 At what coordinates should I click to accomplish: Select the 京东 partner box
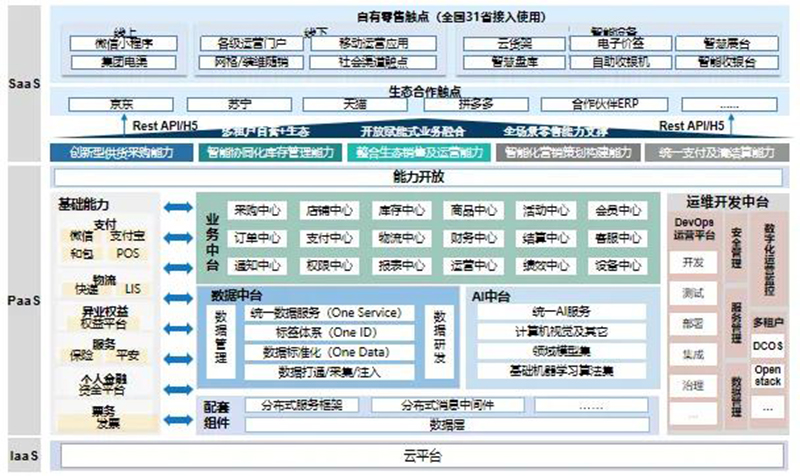click(x=121, y=105)
